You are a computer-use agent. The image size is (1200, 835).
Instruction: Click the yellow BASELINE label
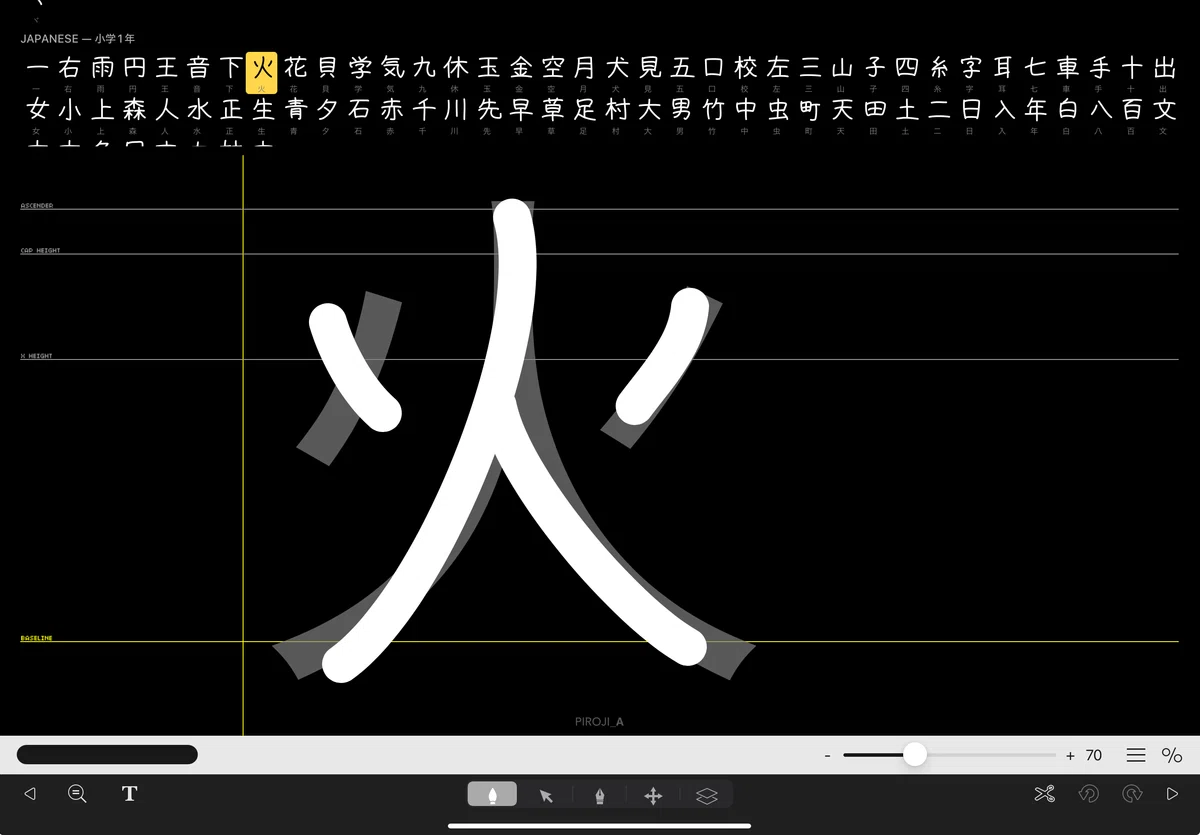click(x=37, y=638)
